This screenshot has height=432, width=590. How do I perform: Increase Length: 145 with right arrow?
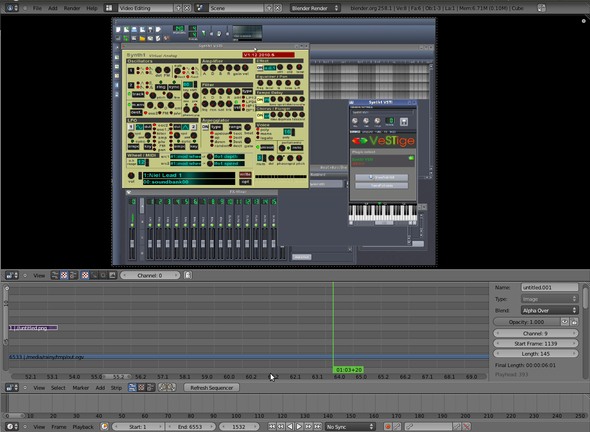(574, 354)
